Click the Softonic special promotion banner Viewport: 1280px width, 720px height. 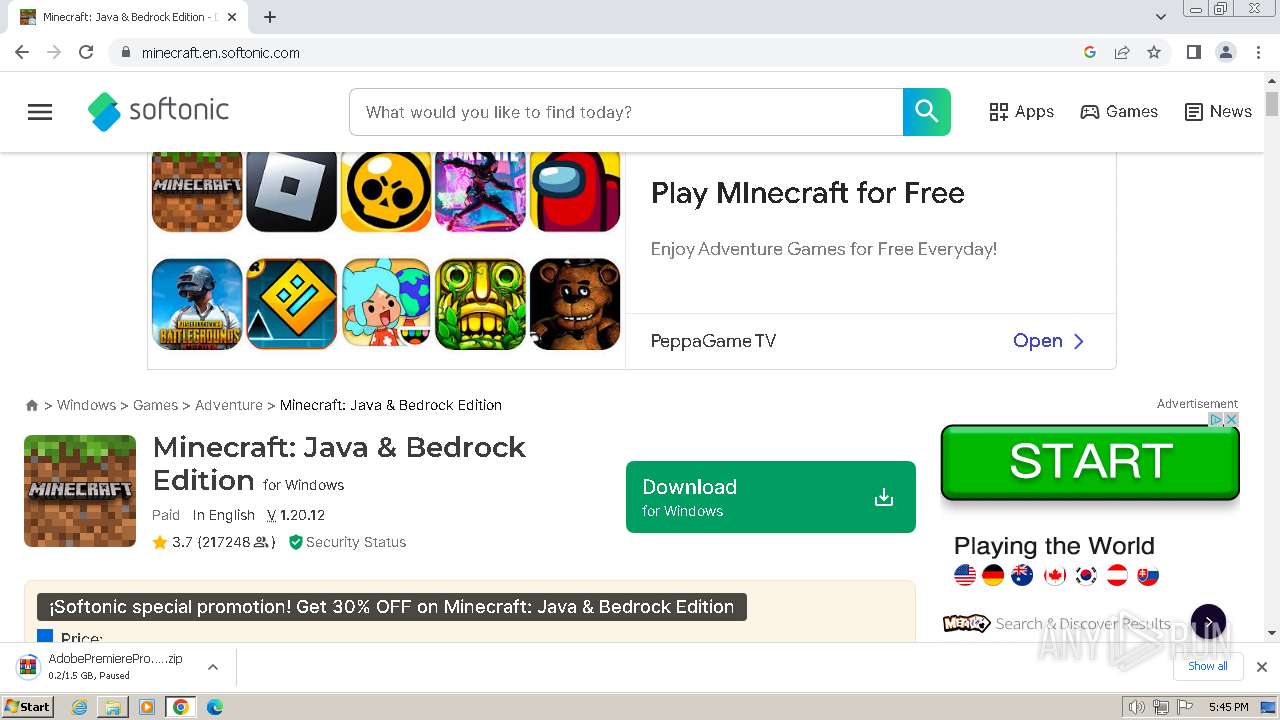(392, 607)
